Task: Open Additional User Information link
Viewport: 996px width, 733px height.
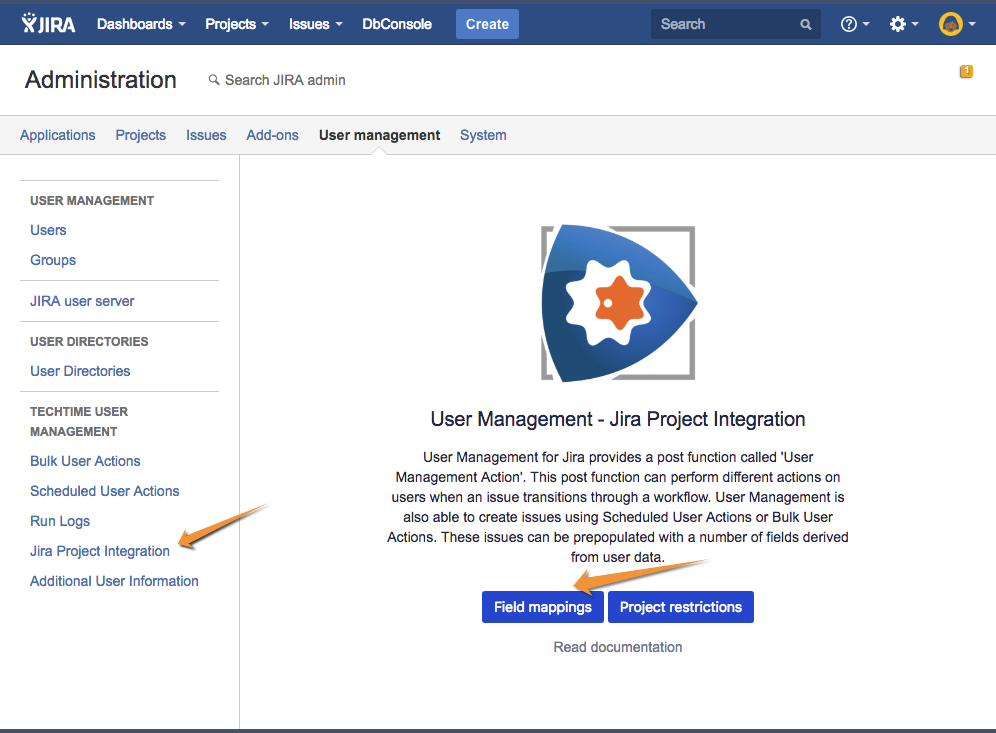Action: click(x=114, y=581)
